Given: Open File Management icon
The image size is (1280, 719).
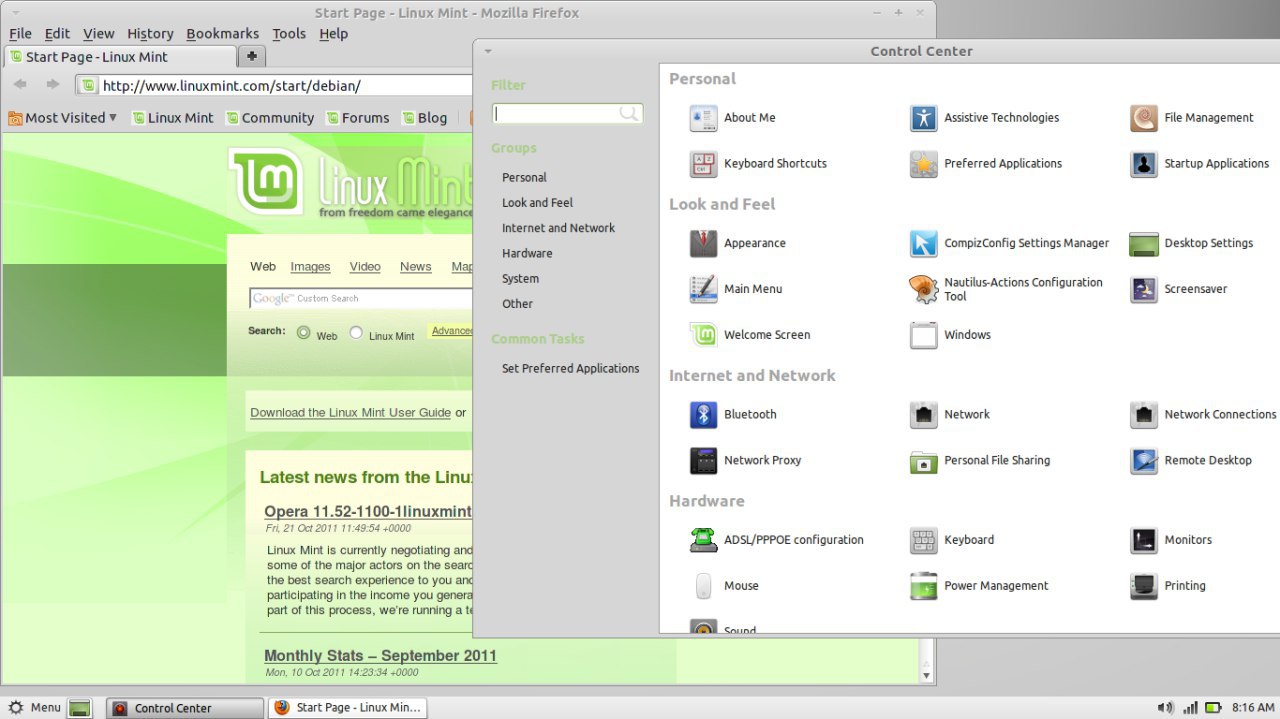Looking at the screenshot, I should pyautogui.click(x=1143, y=118).
